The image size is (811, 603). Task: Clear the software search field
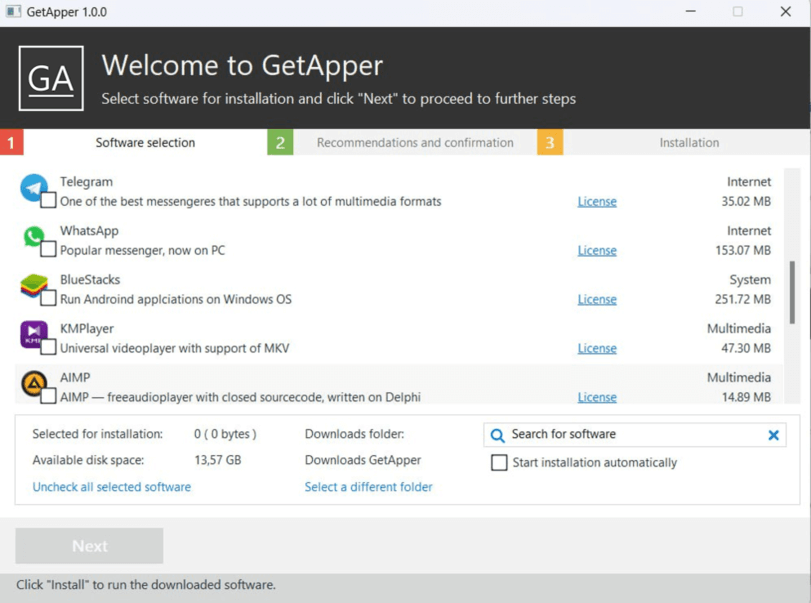coord(773,435)
